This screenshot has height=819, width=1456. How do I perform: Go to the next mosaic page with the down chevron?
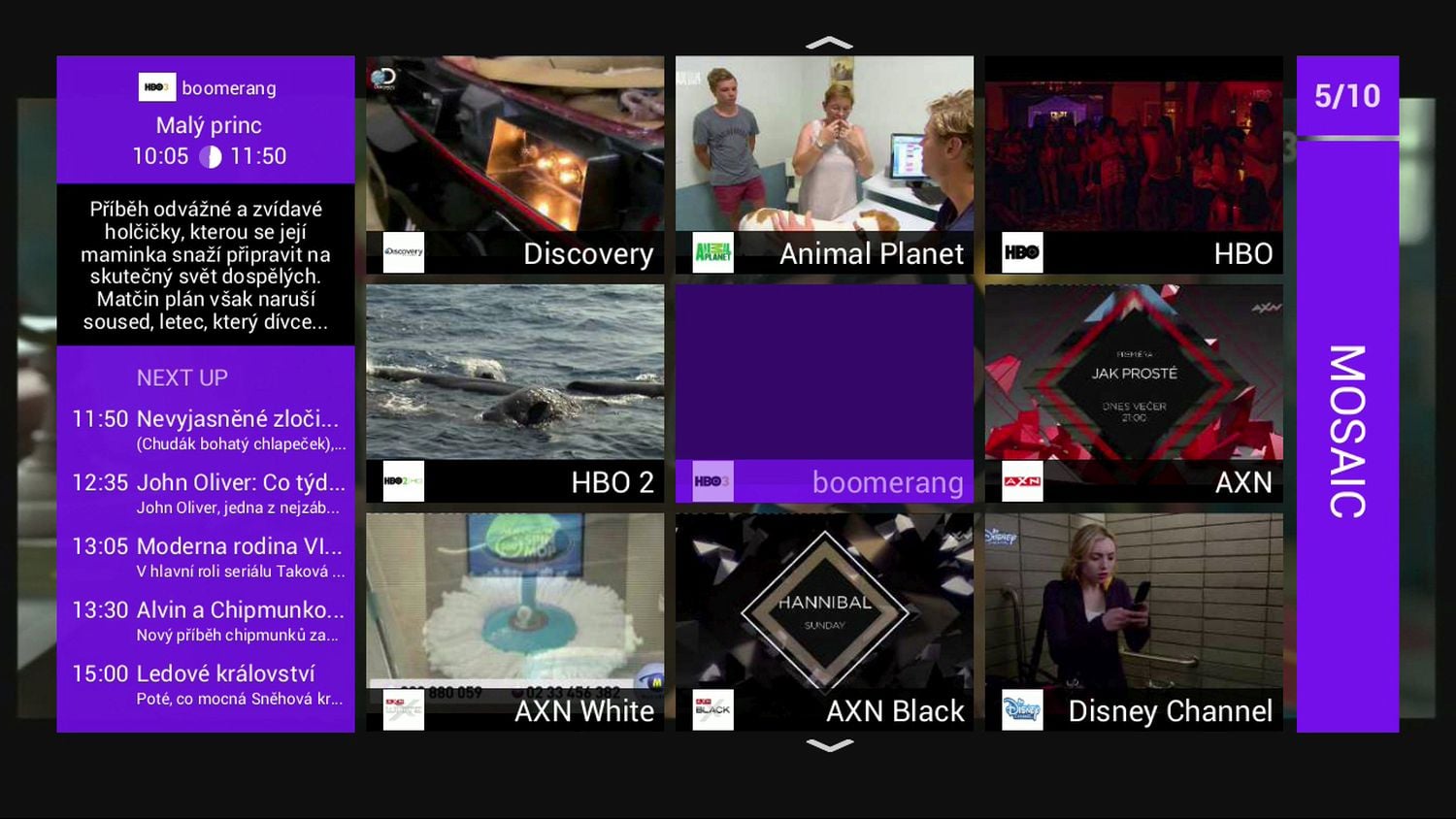coord(829,745)
